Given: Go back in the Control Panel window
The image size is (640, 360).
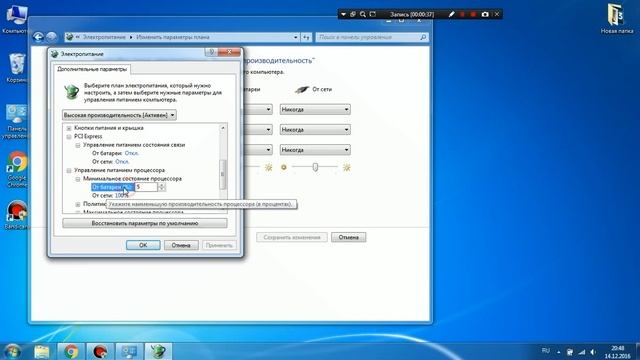Looking at the screenshot, I should pos(38,37).
